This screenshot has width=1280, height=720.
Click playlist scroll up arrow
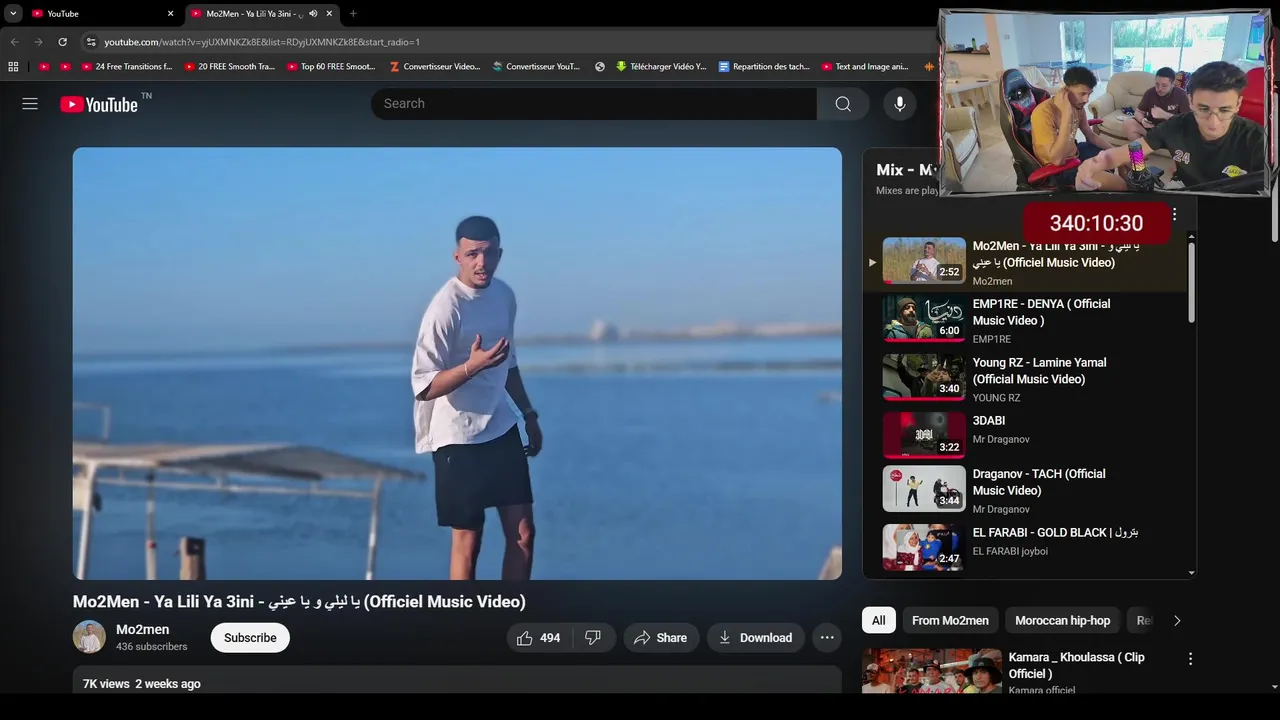coord(1191,237)
